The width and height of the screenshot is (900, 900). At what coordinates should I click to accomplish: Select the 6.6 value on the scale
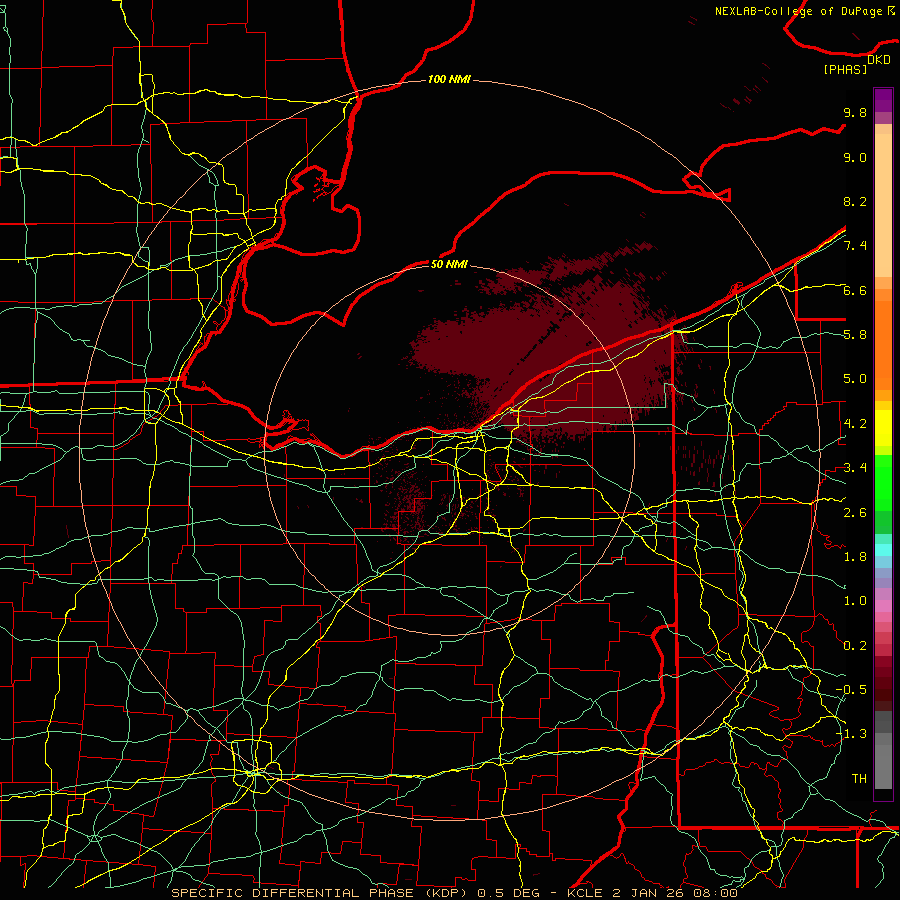(855, 290)
